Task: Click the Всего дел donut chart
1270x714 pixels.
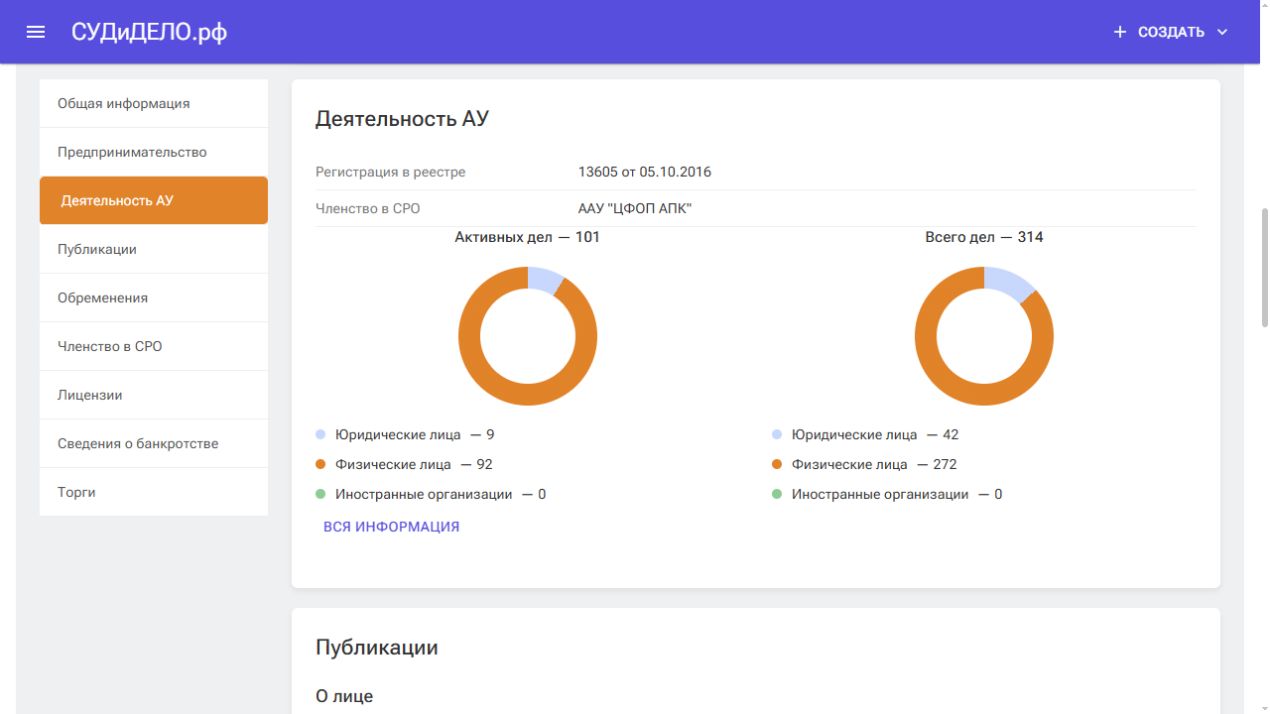Action: click(984, 336)
